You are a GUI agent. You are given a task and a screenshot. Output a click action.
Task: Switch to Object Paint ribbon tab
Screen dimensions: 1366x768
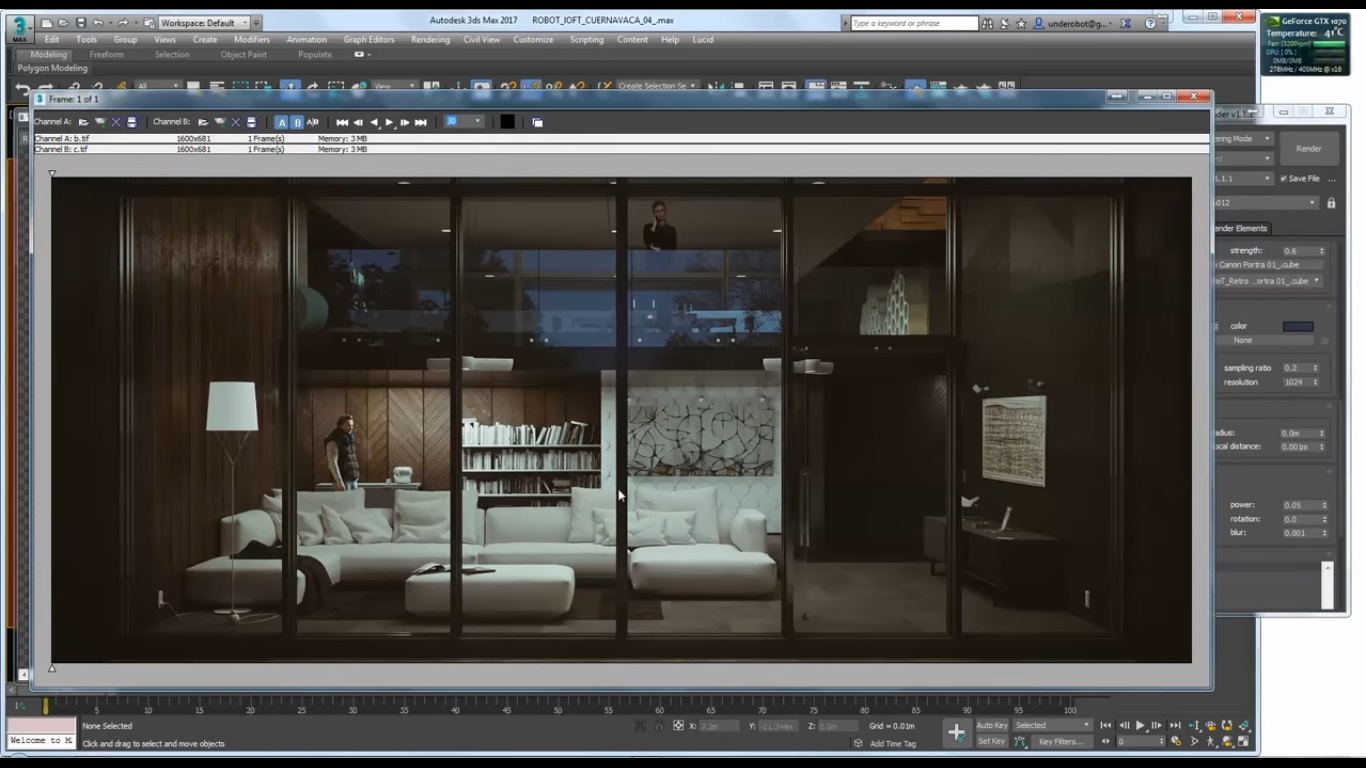pyautogui.click(x=244, y=55)
